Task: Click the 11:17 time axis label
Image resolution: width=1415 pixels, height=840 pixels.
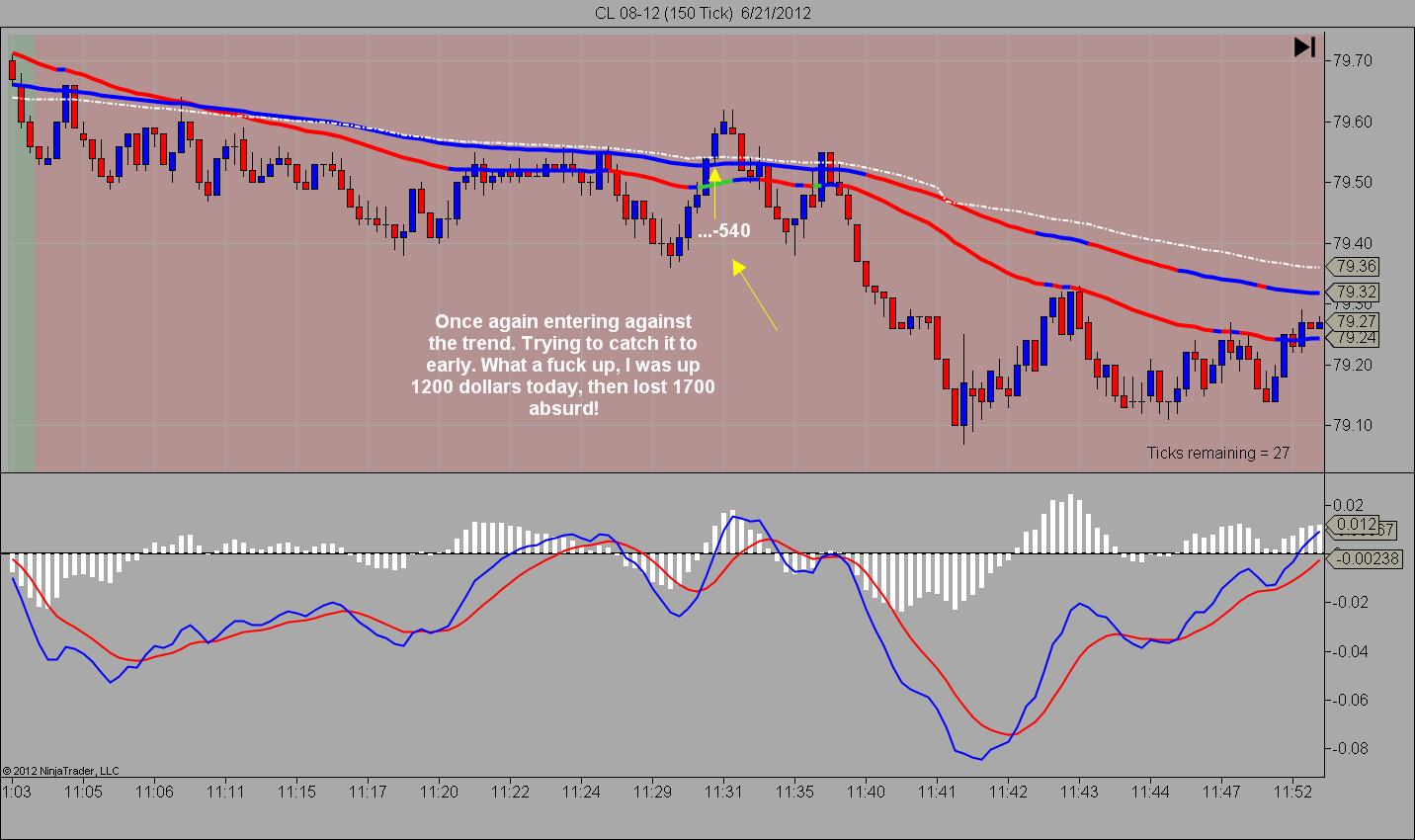Action: pyautogui.click(x=368, y=792)
